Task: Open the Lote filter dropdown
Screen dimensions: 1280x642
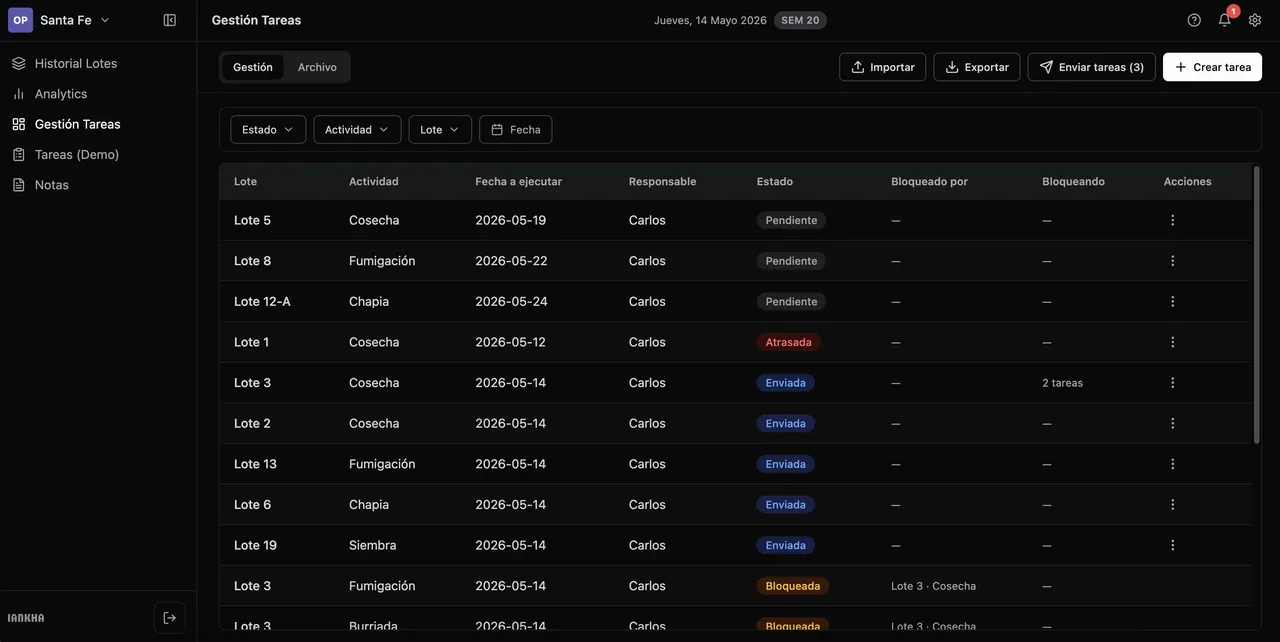Action: click(440, 129)
